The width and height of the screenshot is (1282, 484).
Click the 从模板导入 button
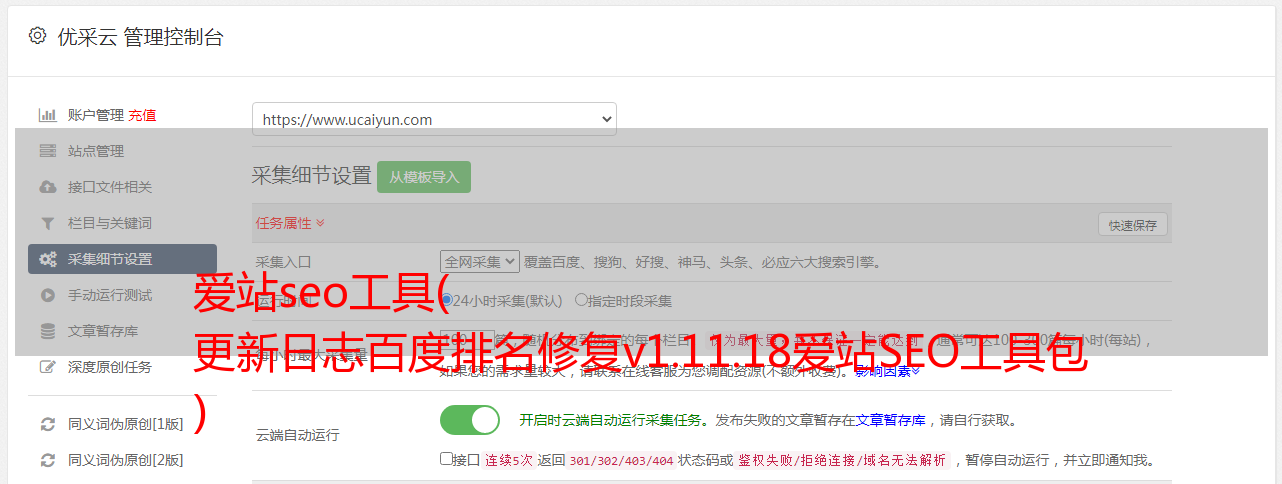click(x=424, y=177)
